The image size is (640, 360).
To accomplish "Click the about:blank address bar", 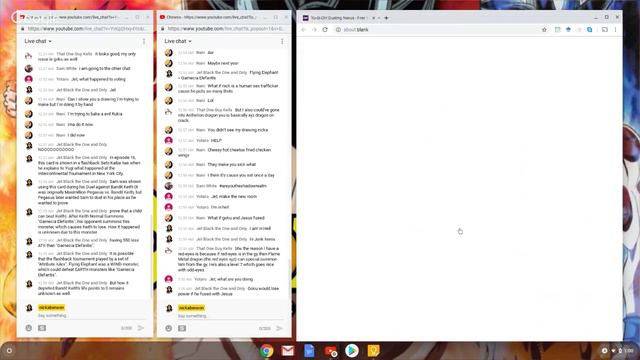I will click(437, 29).
